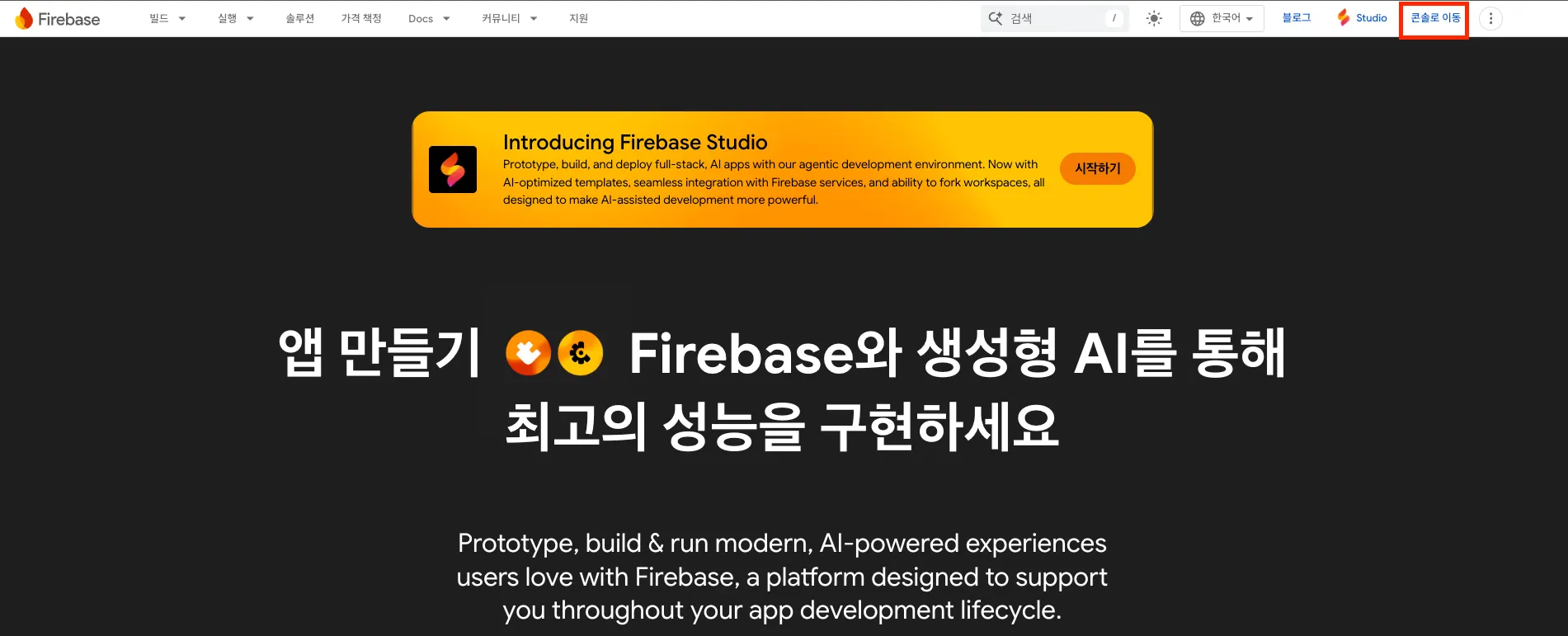
Task: Open the three-dot more options menu
Action: [x=1490, y=18]
